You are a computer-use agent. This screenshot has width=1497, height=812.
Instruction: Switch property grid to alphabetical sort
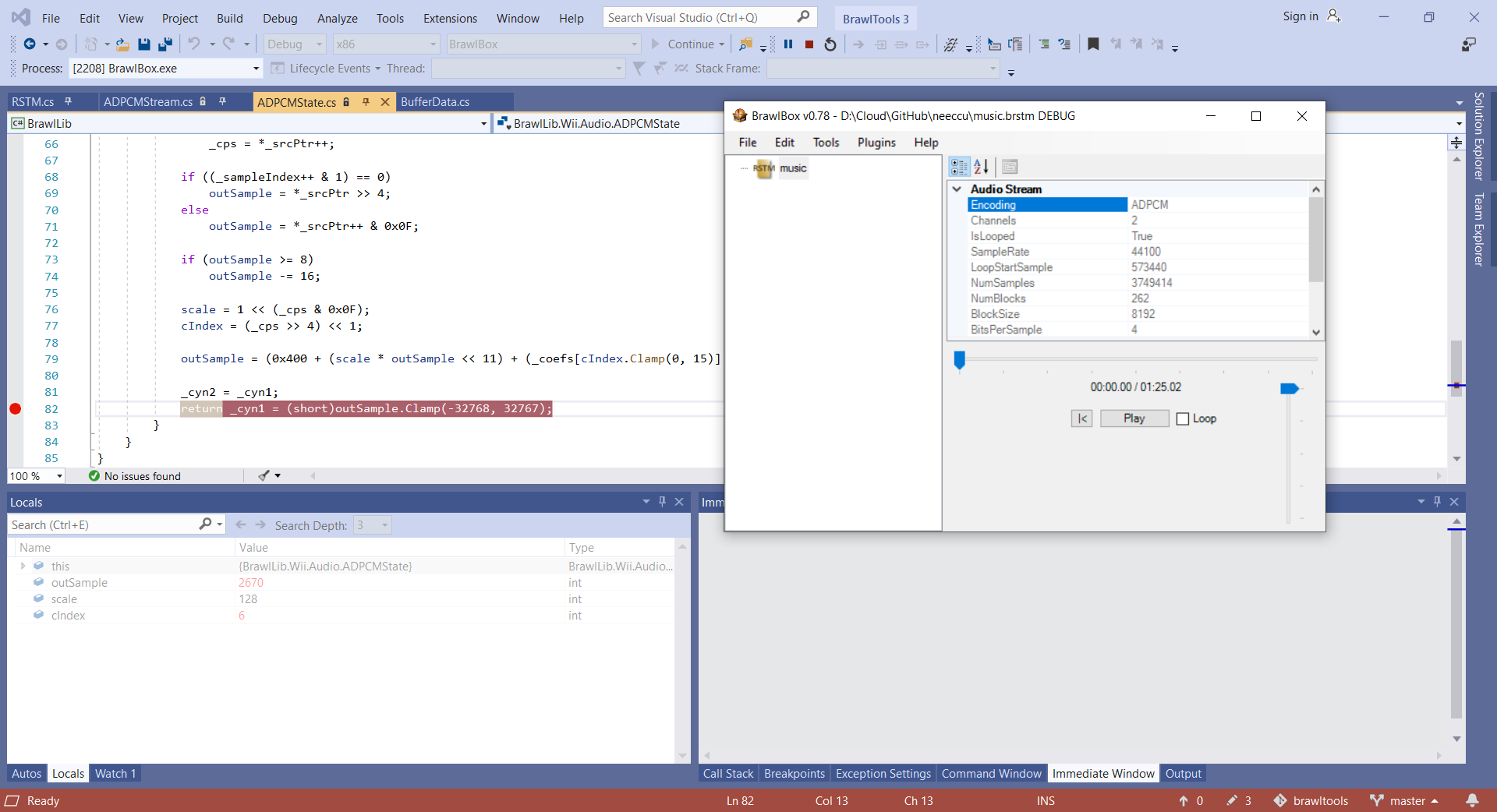point(981,167)
